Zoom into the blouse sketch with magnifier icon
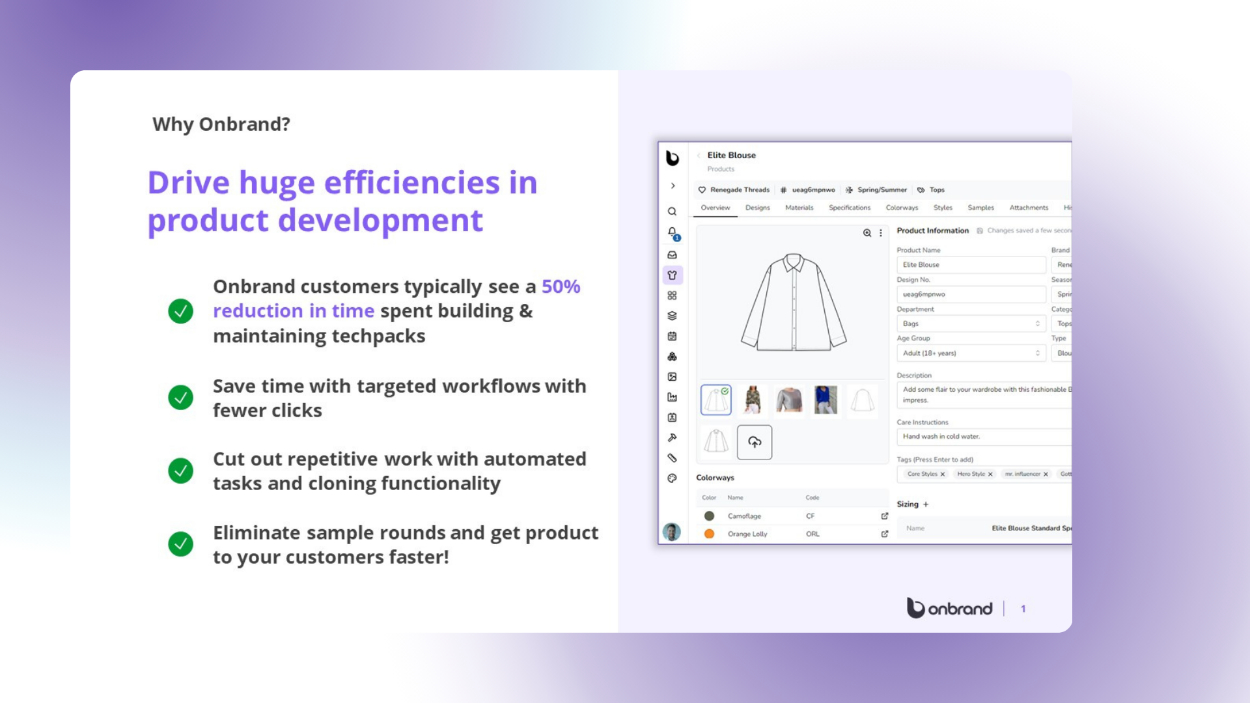This screenshot has height=703, width=1250. pos(867,233)
